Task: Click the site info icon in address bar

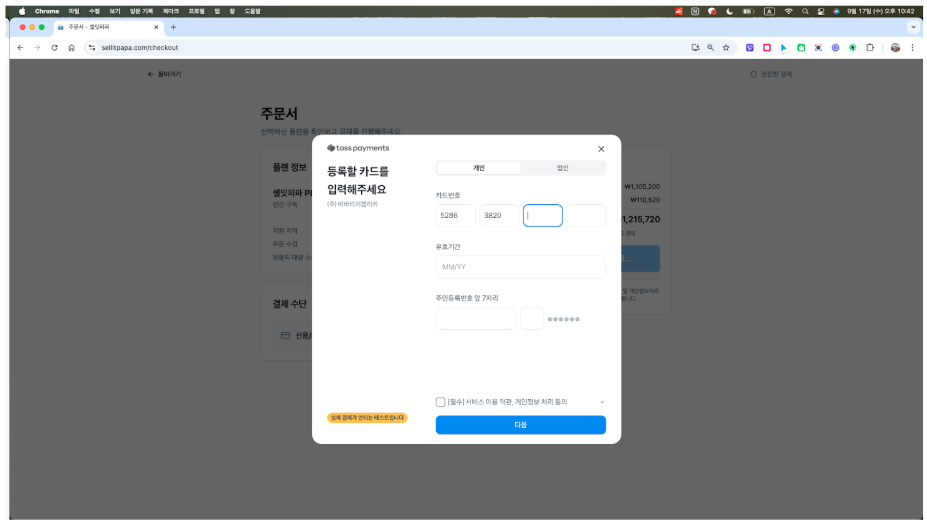Action: point(92,48)
